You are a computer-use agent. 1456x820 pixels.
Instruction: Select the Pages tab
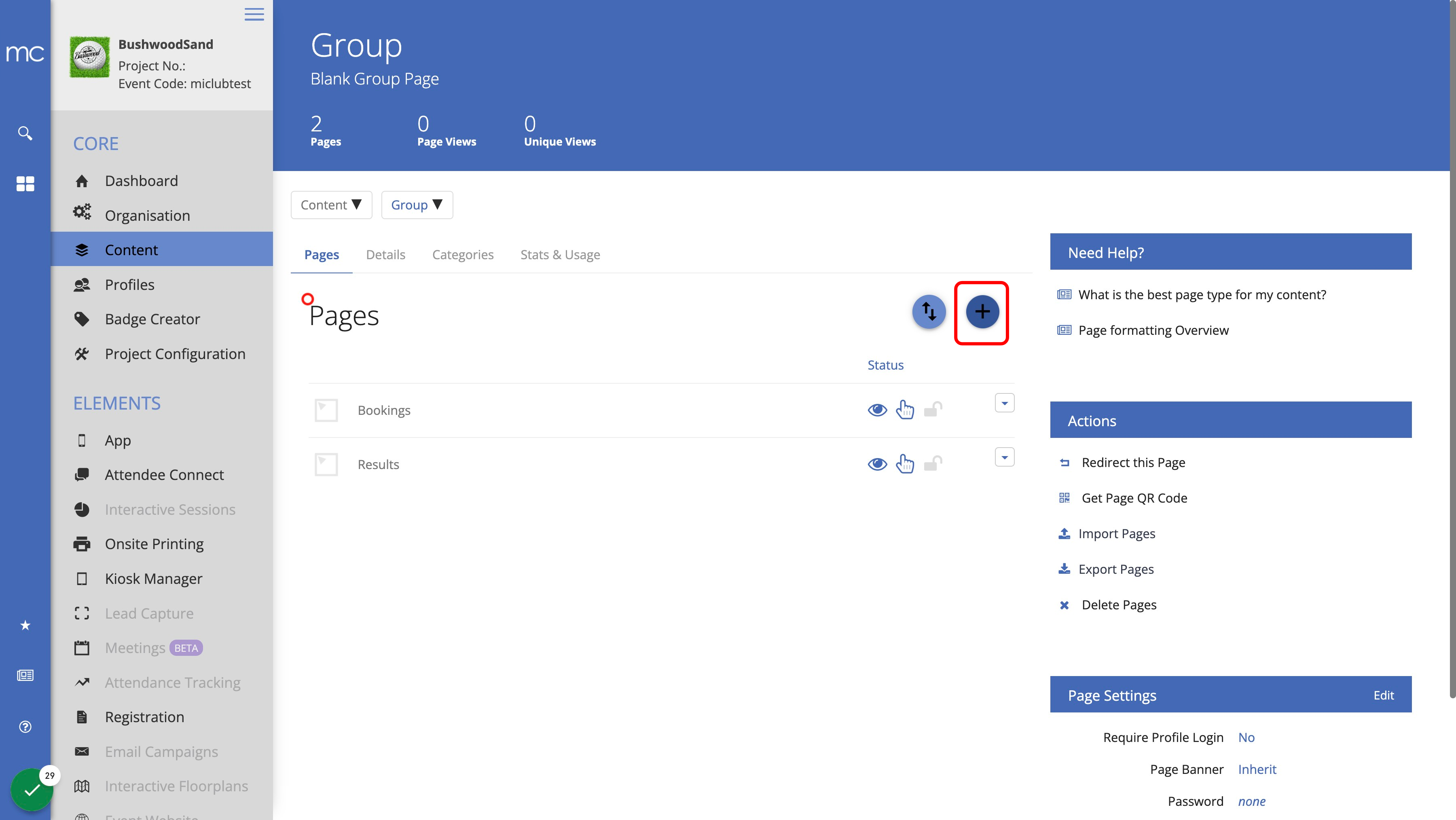(322, 255)
